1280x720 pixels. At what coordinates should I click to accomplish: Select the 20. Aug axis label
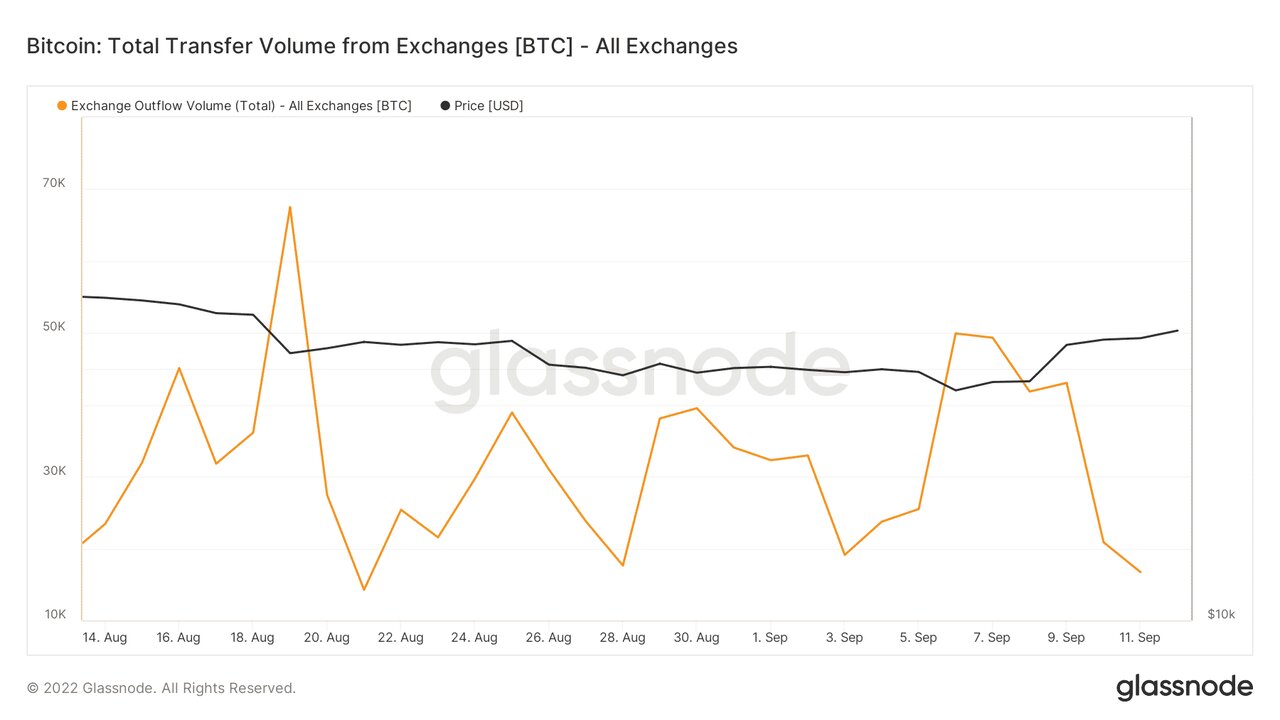[x=326, y=637]
